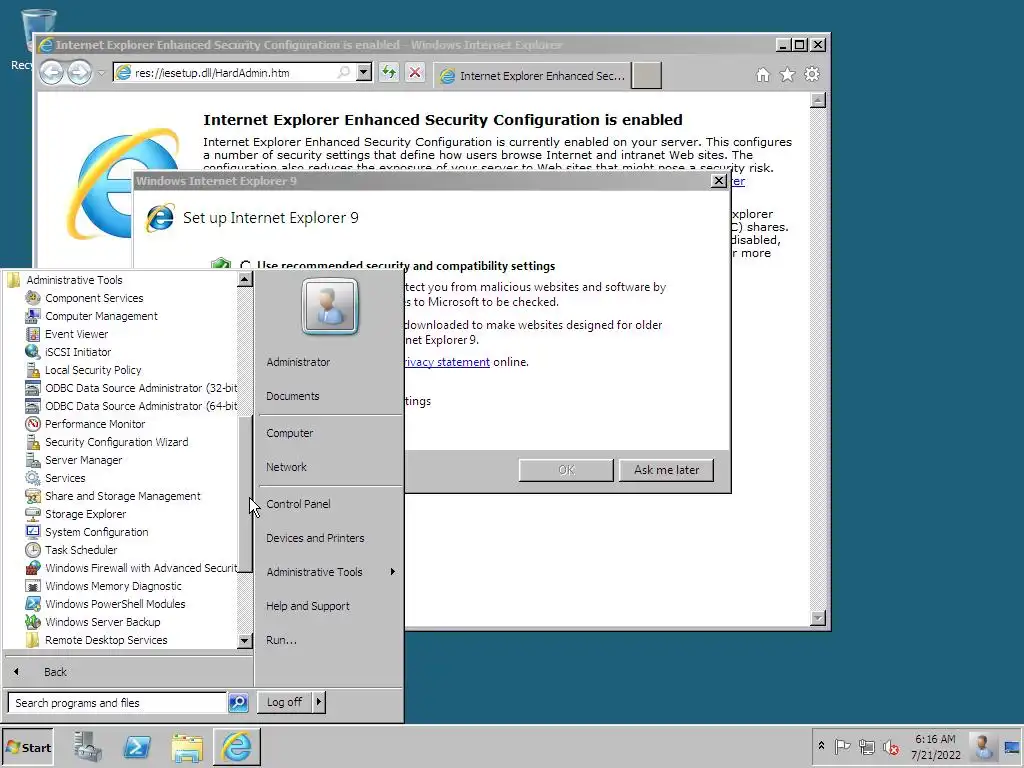Open a new tab in IE
This screenshot has height=768, width=1024.
(647, 75)
